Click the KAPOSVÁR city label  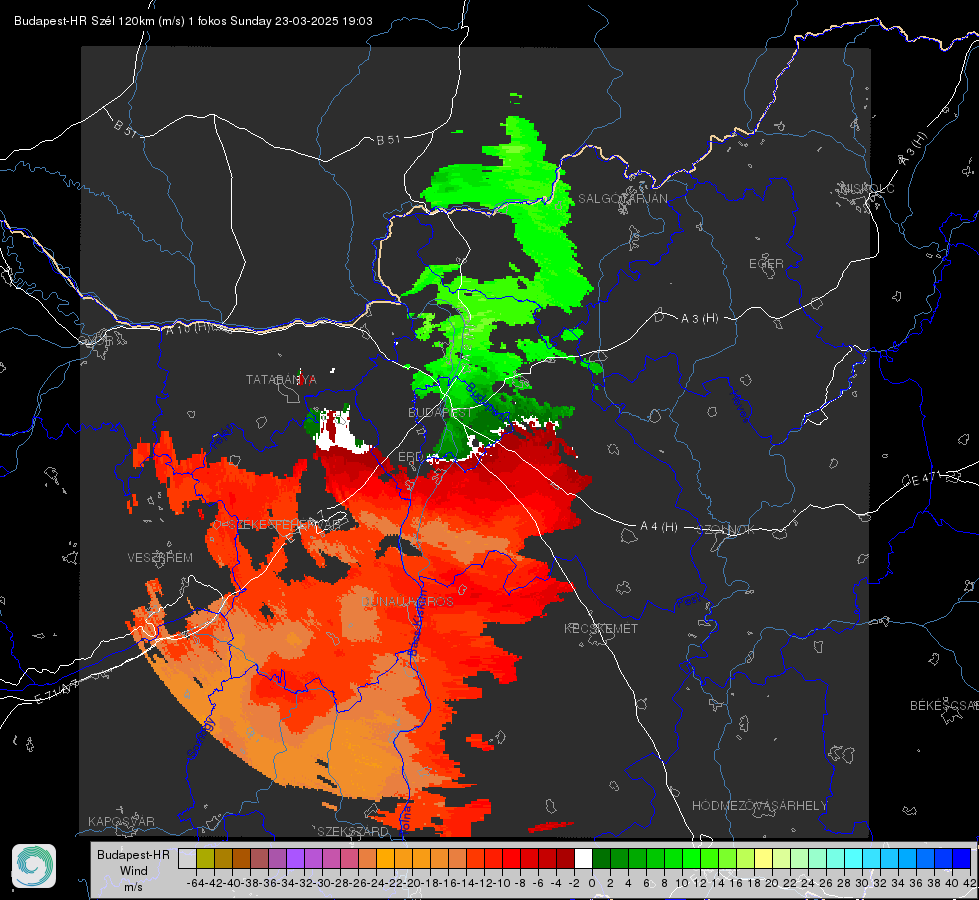pyautogui.click(x=121, y=821)
